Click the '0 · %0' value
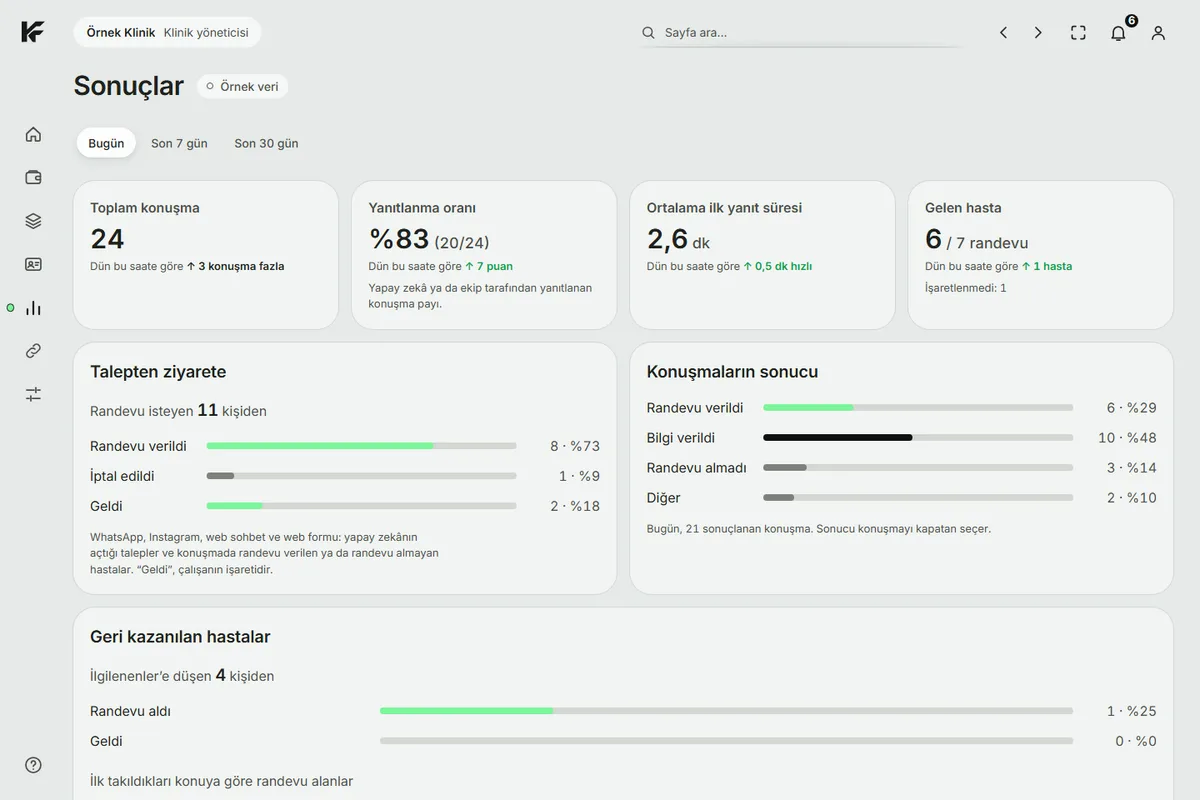Viewport: 1200px width, 800px height. (1135, 741)
